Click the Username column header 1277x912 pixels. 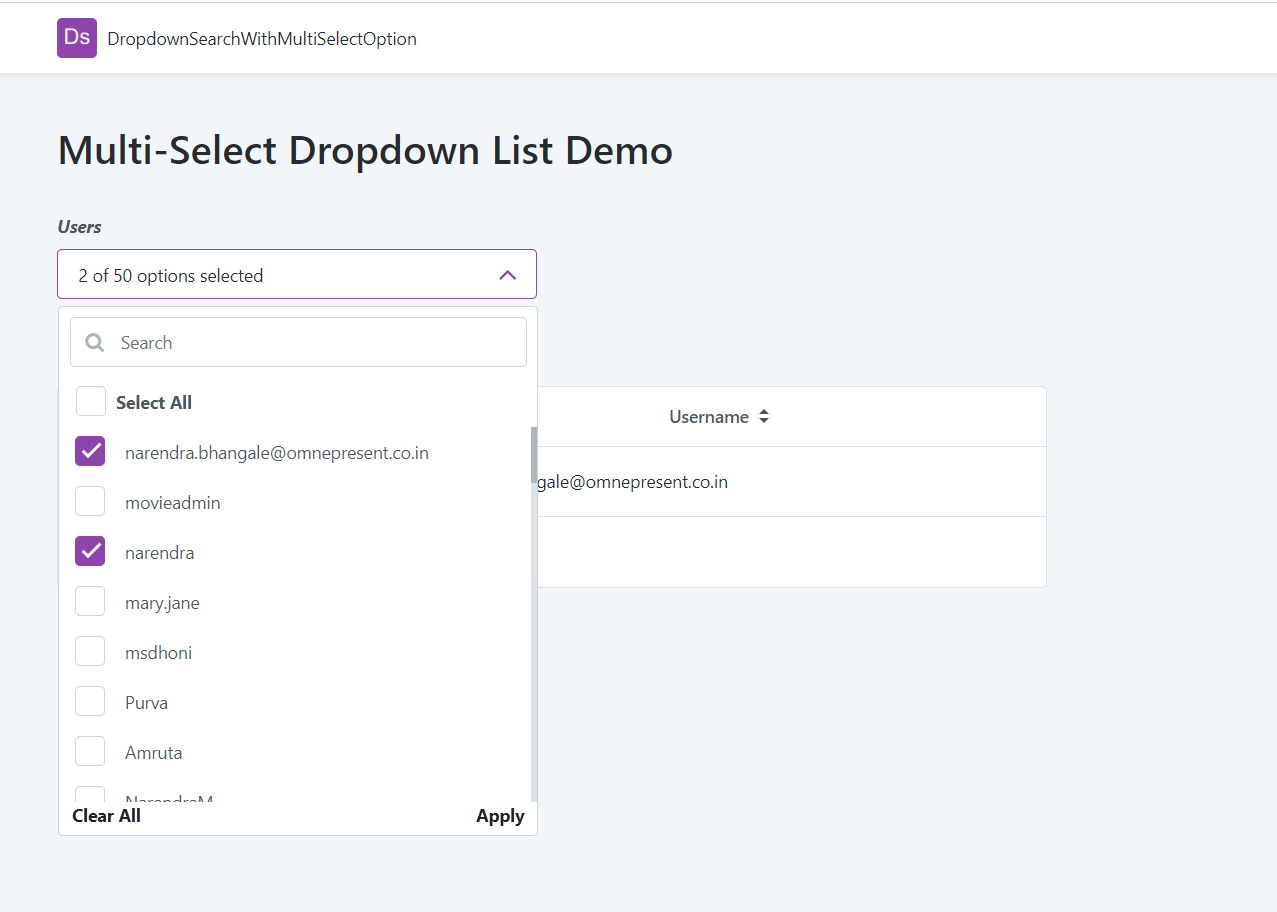pos(709,417)
